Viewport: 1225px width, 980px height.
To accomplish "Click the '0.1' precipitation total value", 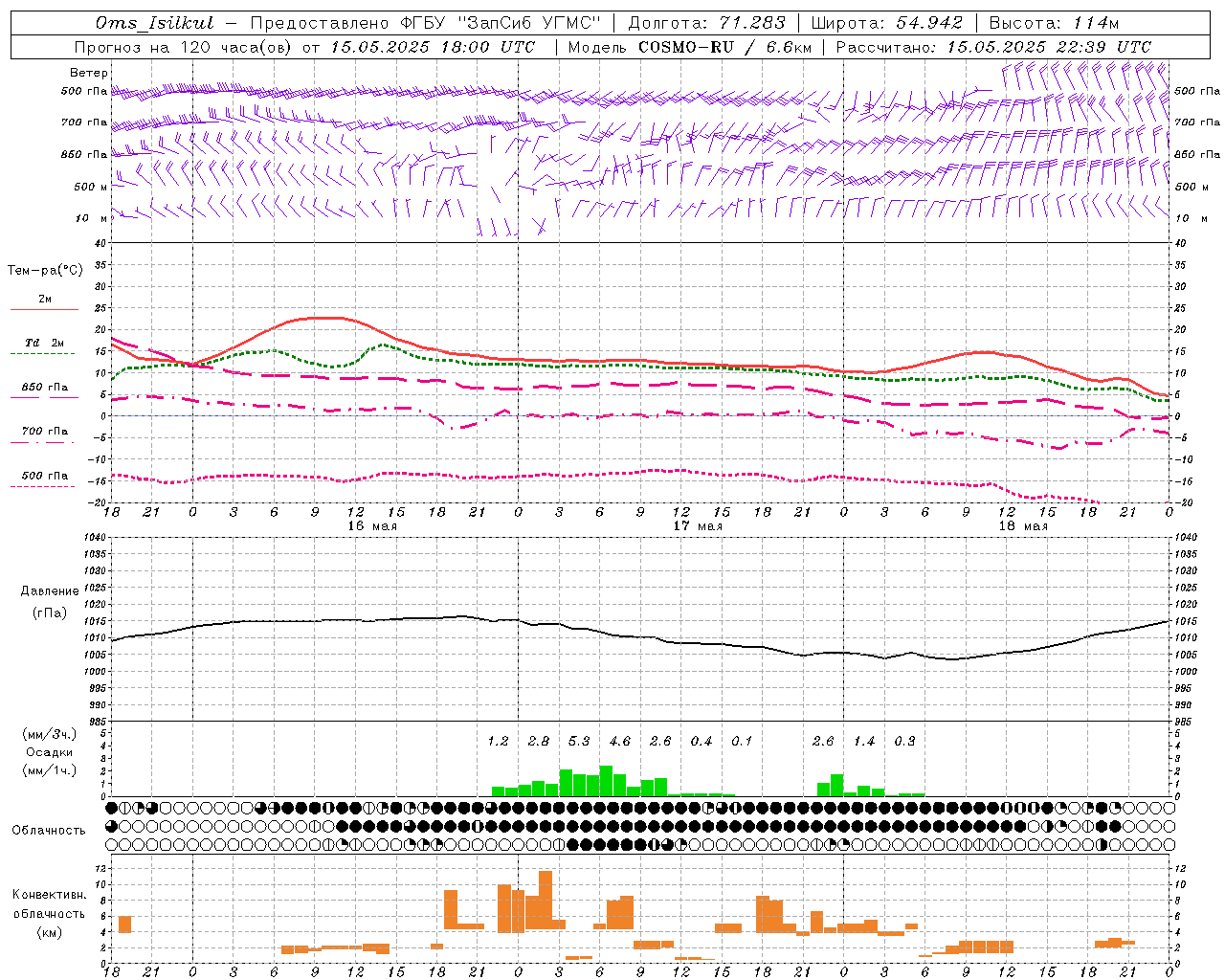I will click(742, 742).
